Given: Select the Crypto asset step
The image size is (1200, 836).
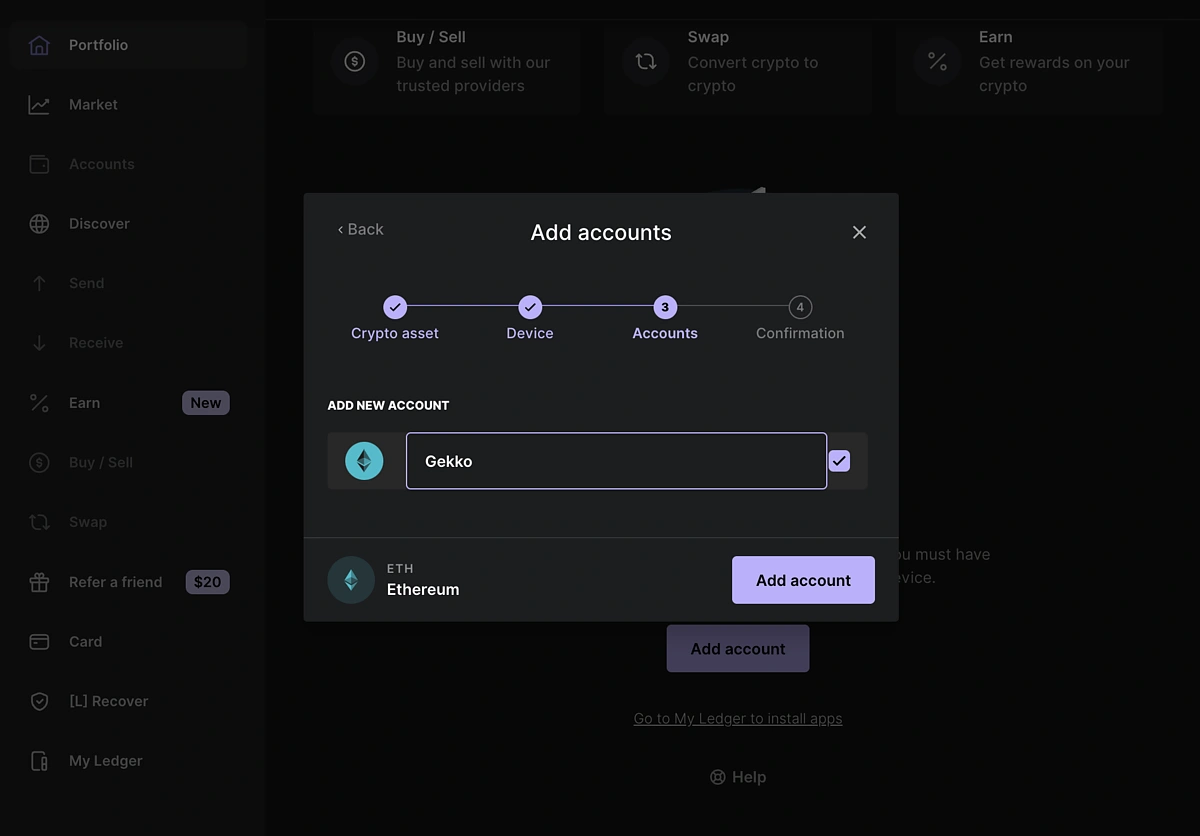Looking at the screenshot, I should [x=395, y=319].
